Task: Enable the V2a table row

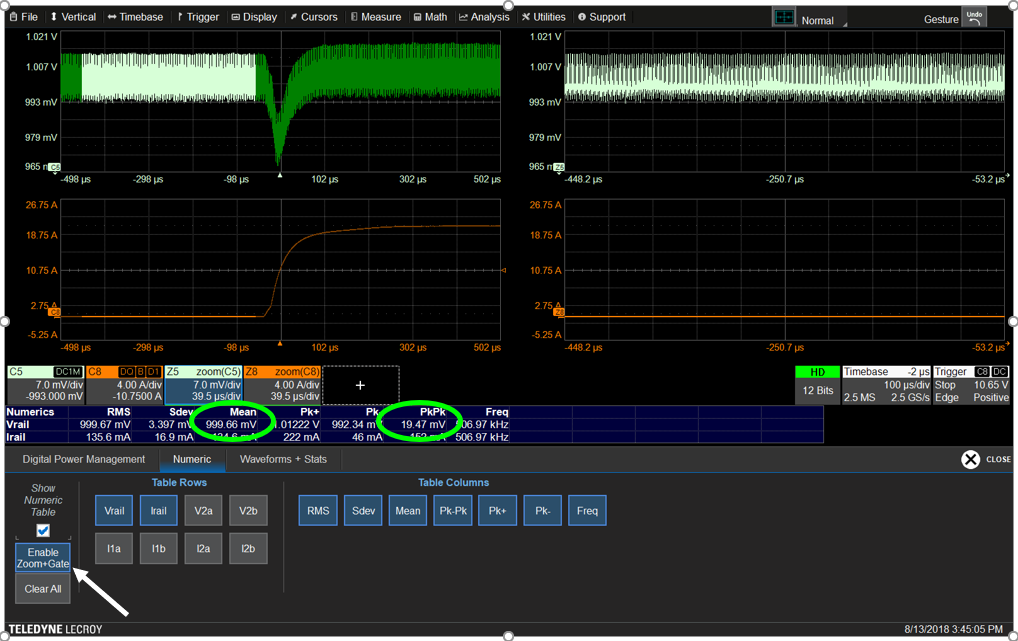Action: tap(204, 511)
